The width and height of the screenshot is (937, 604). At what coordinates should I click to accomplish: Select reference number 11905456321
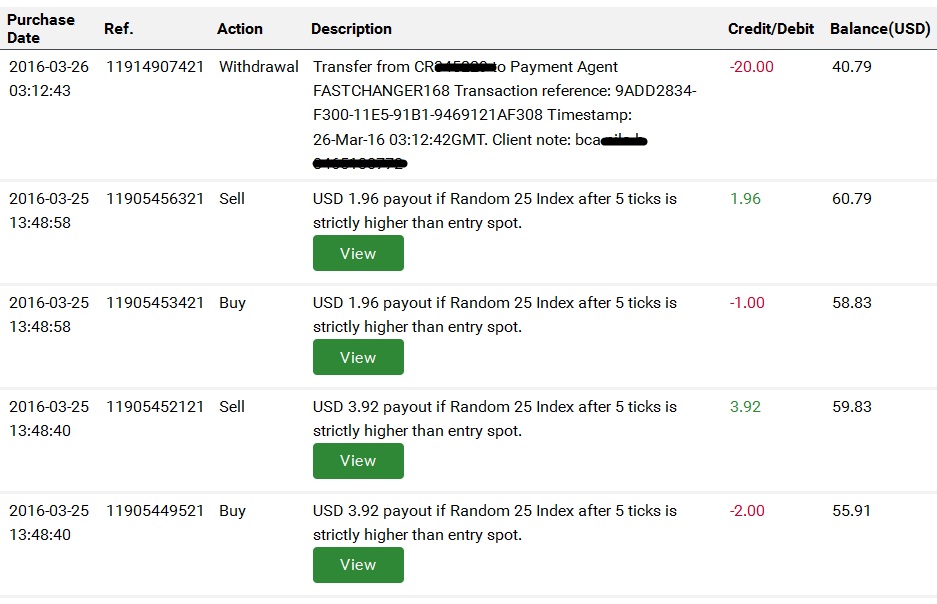pyautogui.click(x=155, y=199)
